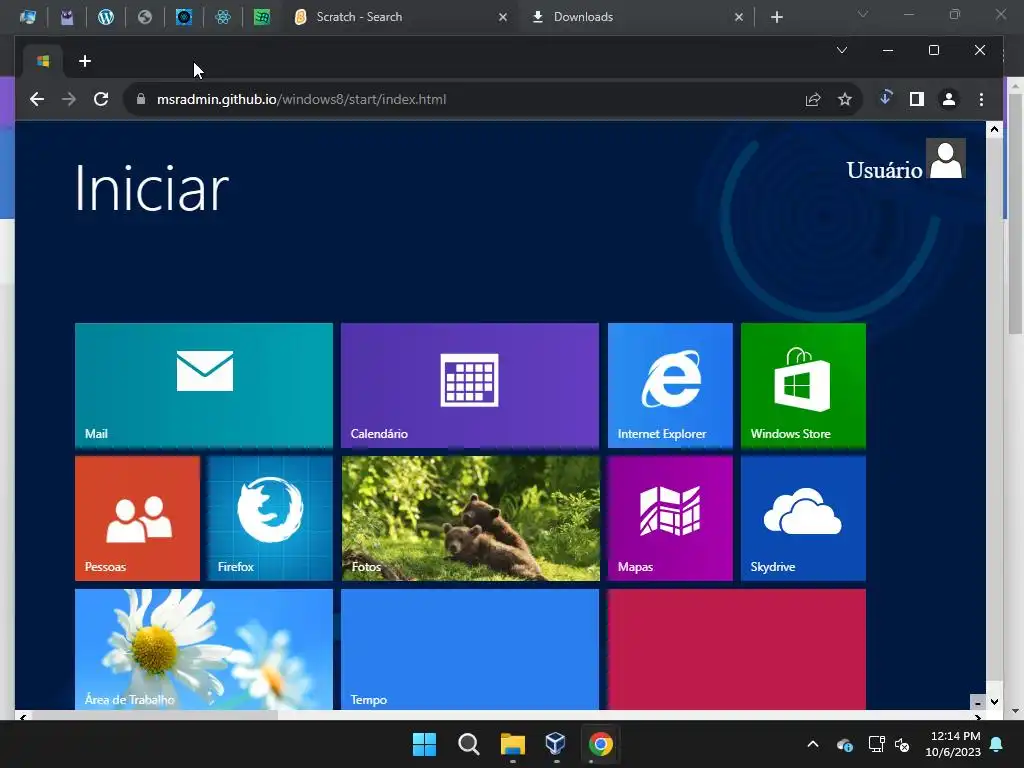This screenshot has width=1024, height=768.
Task: Open the cloud sync tray icon
Action: 844,744
